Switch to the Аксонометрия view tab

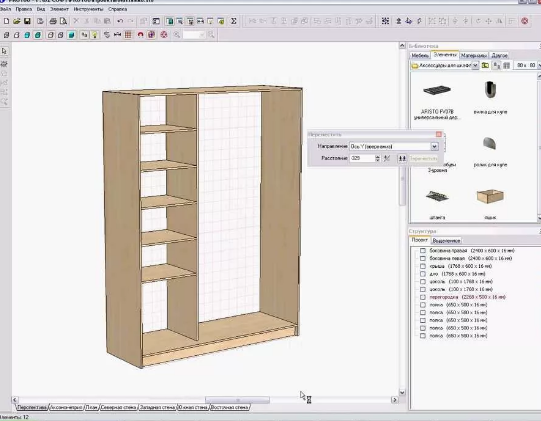[x=66, y=407]
